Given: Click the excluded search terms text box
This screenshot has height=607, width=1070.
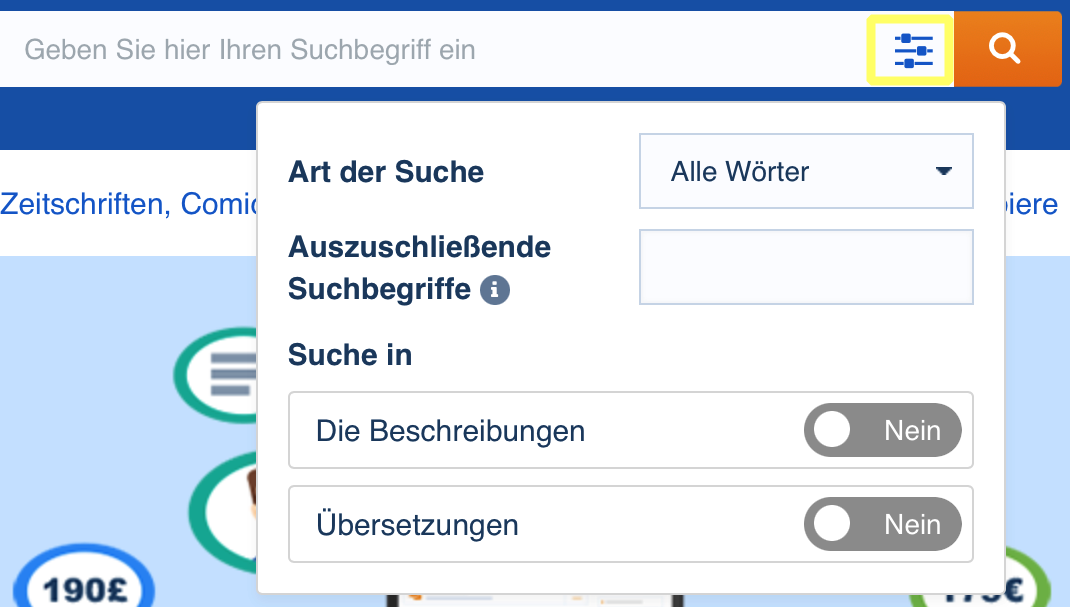Looking at the screenshot, I should click(805, 267).
